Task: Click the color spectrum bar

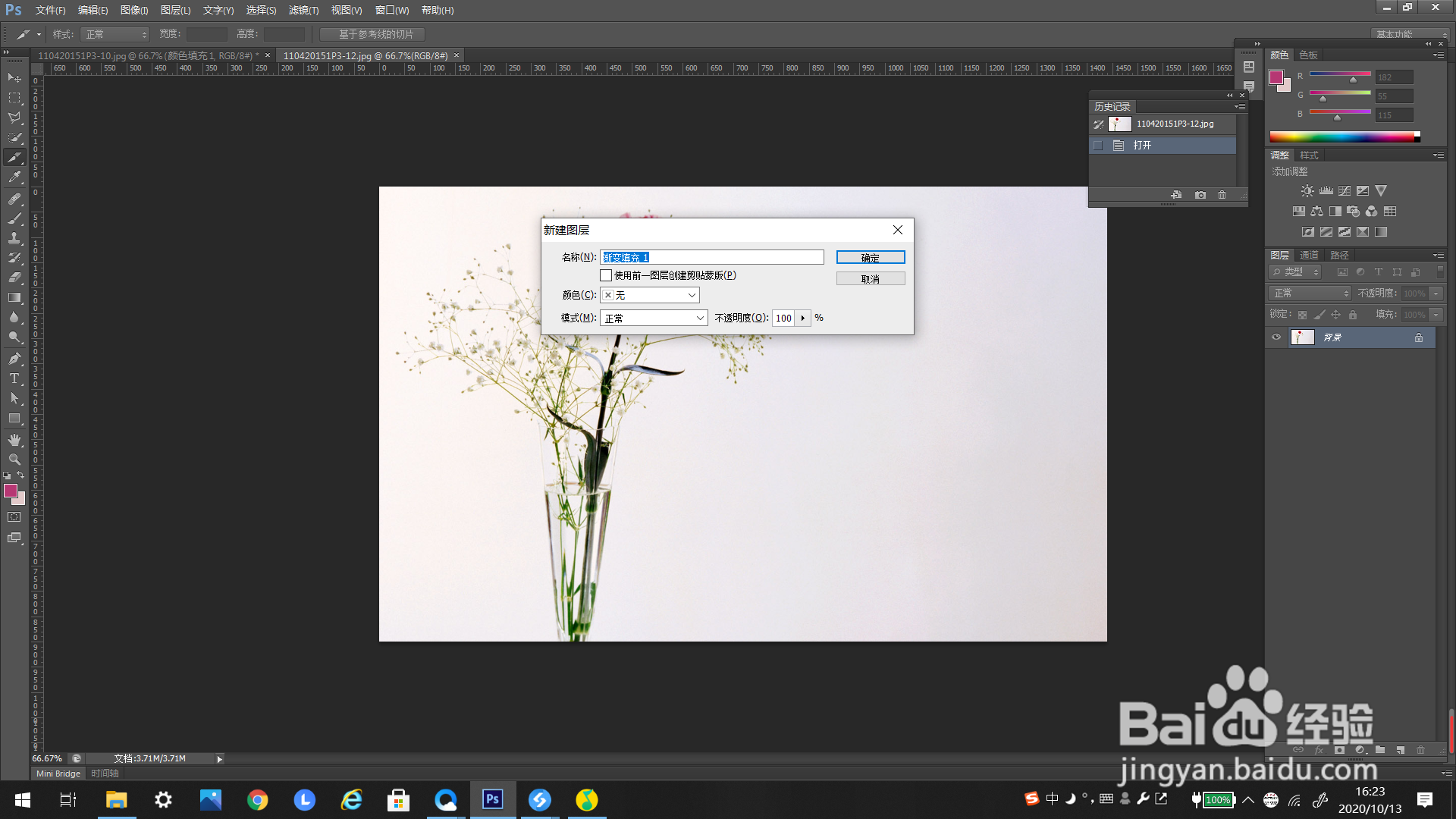Action: pos(1342,136)
